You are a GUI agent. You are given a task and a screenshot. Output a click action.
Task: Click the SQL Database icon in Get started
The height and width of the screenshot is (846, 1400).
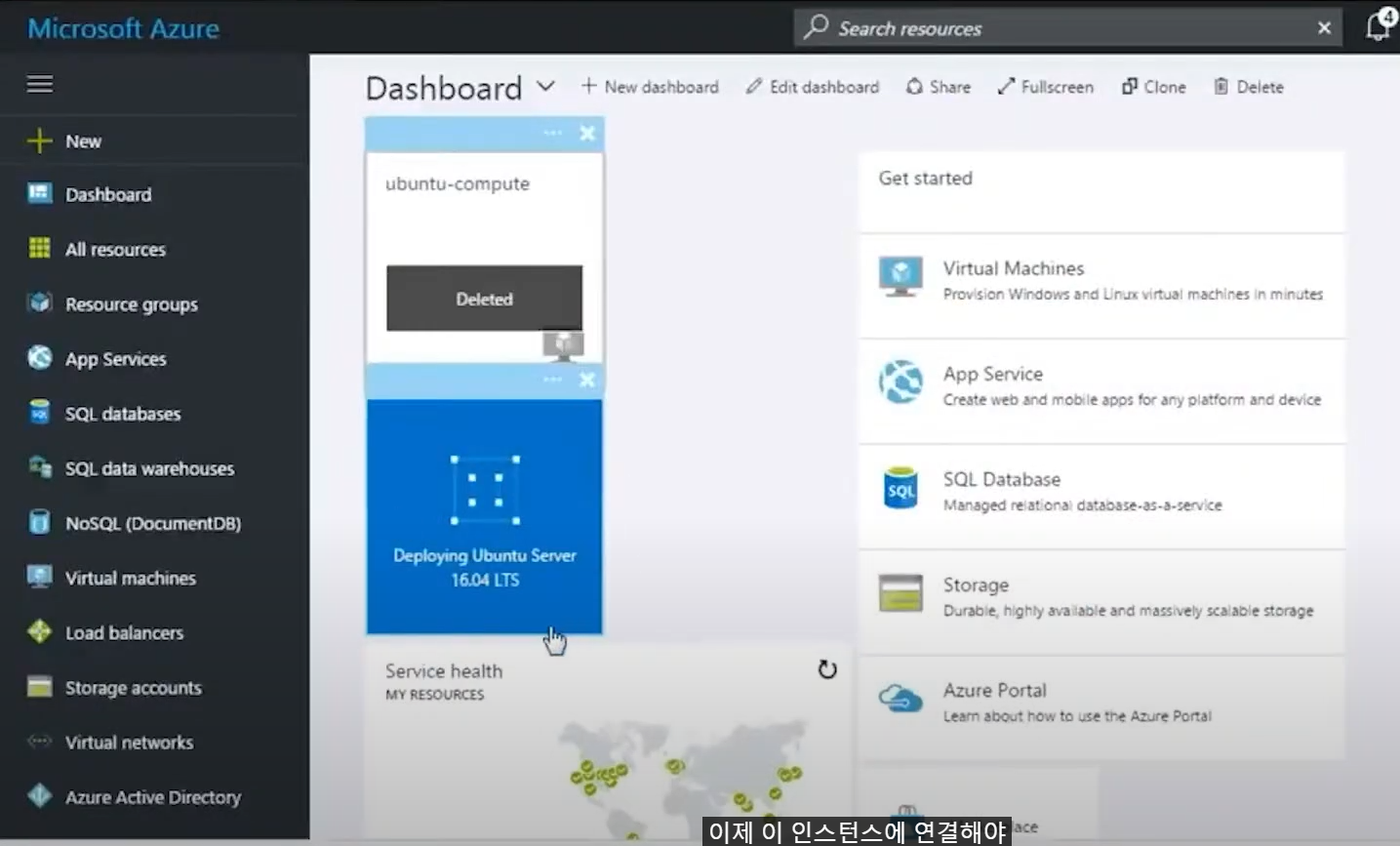pos(900,488)
